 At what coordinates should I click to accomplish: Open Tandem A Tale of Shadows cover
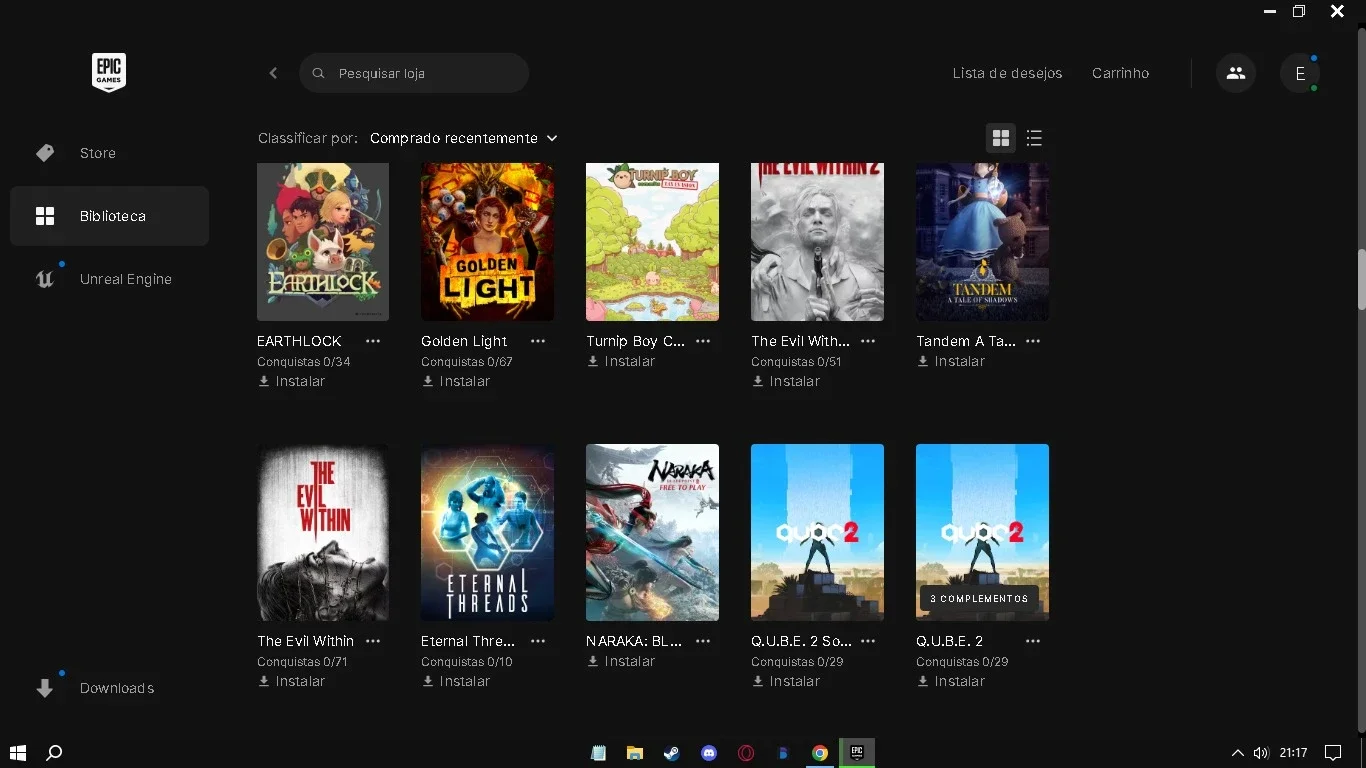982,242
